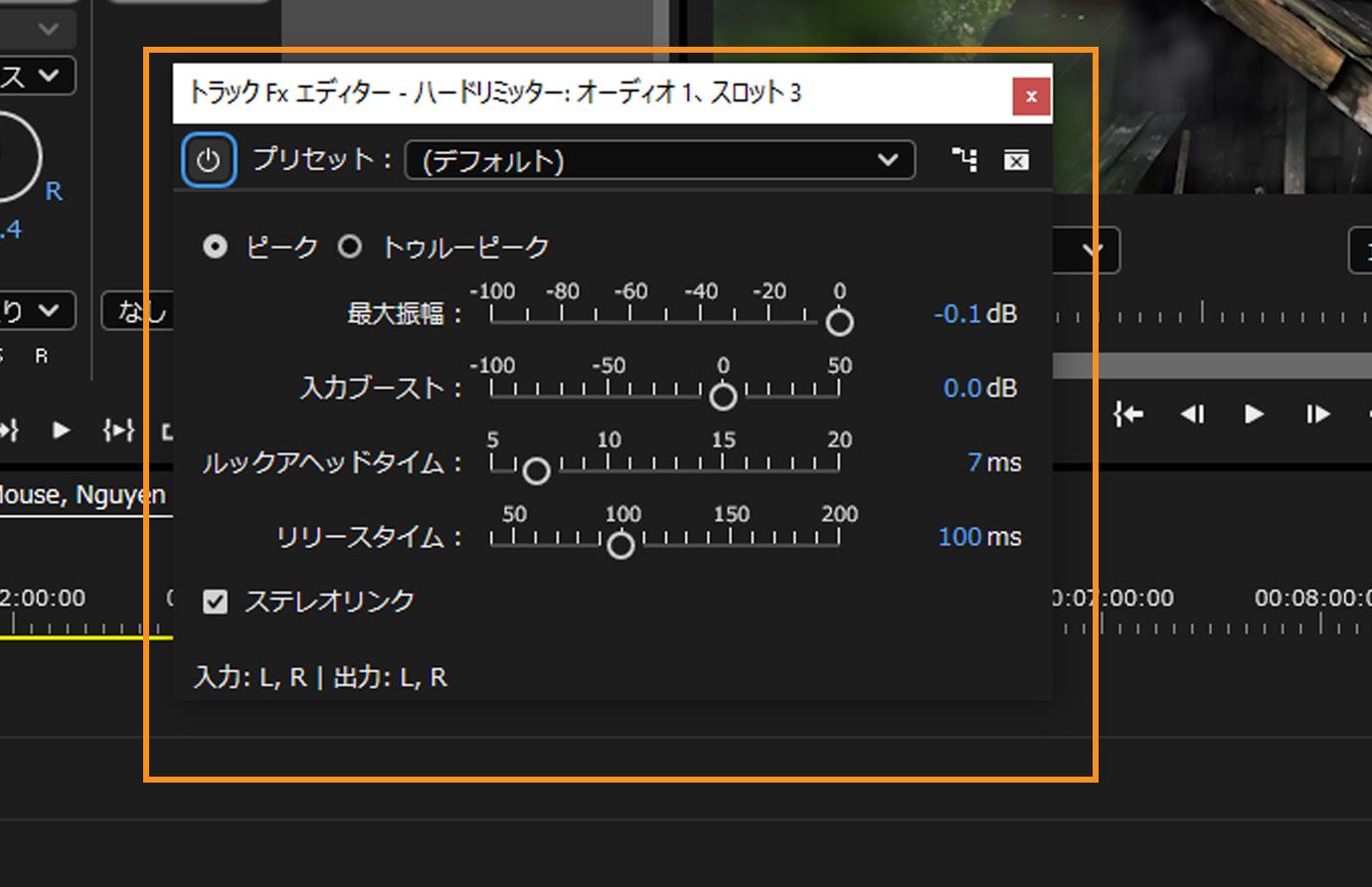
Task: Click the loop playback icon above Nguyen label
Action: 118,431
